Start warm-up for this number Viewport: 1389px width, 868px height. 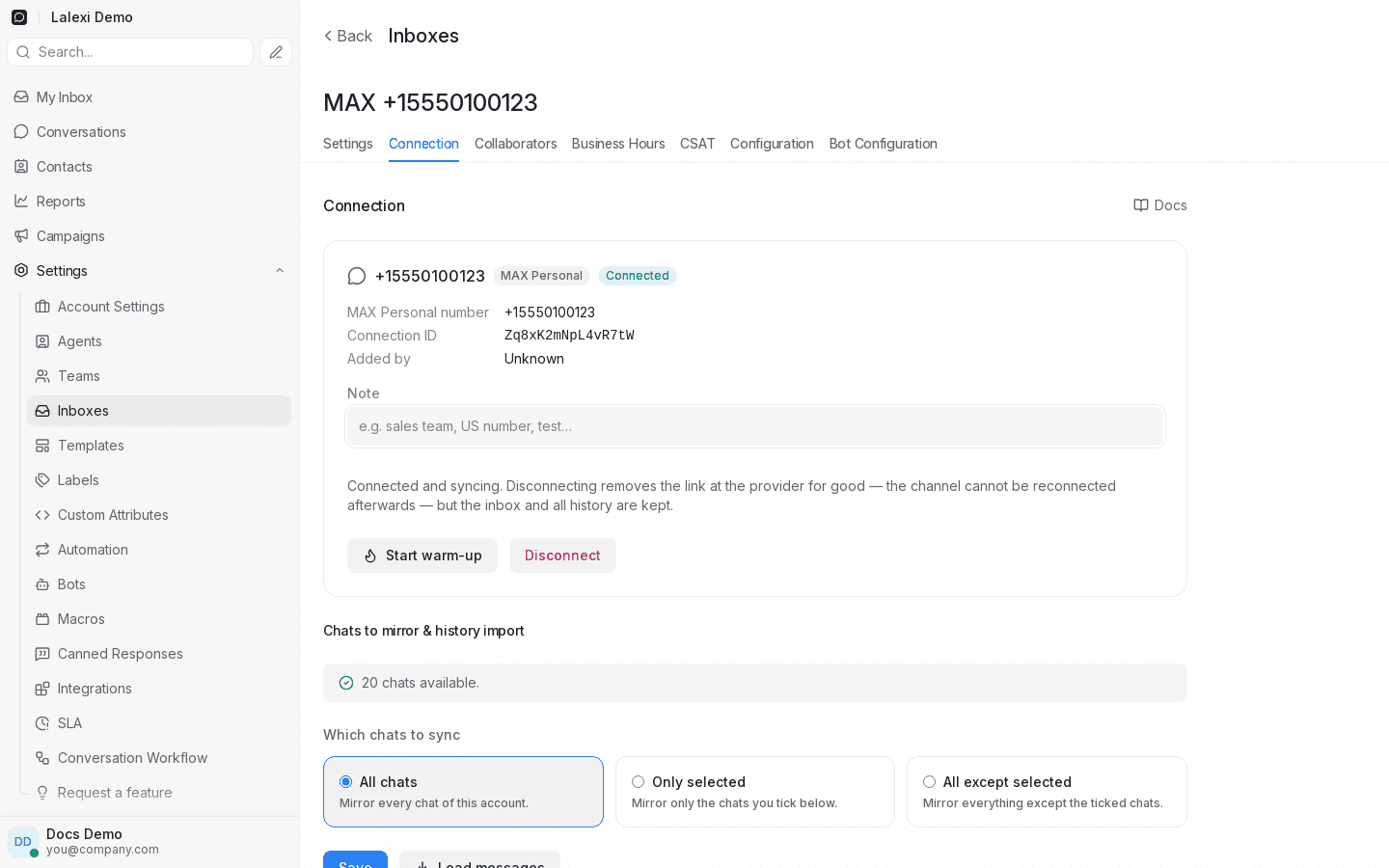coord(422,556)
